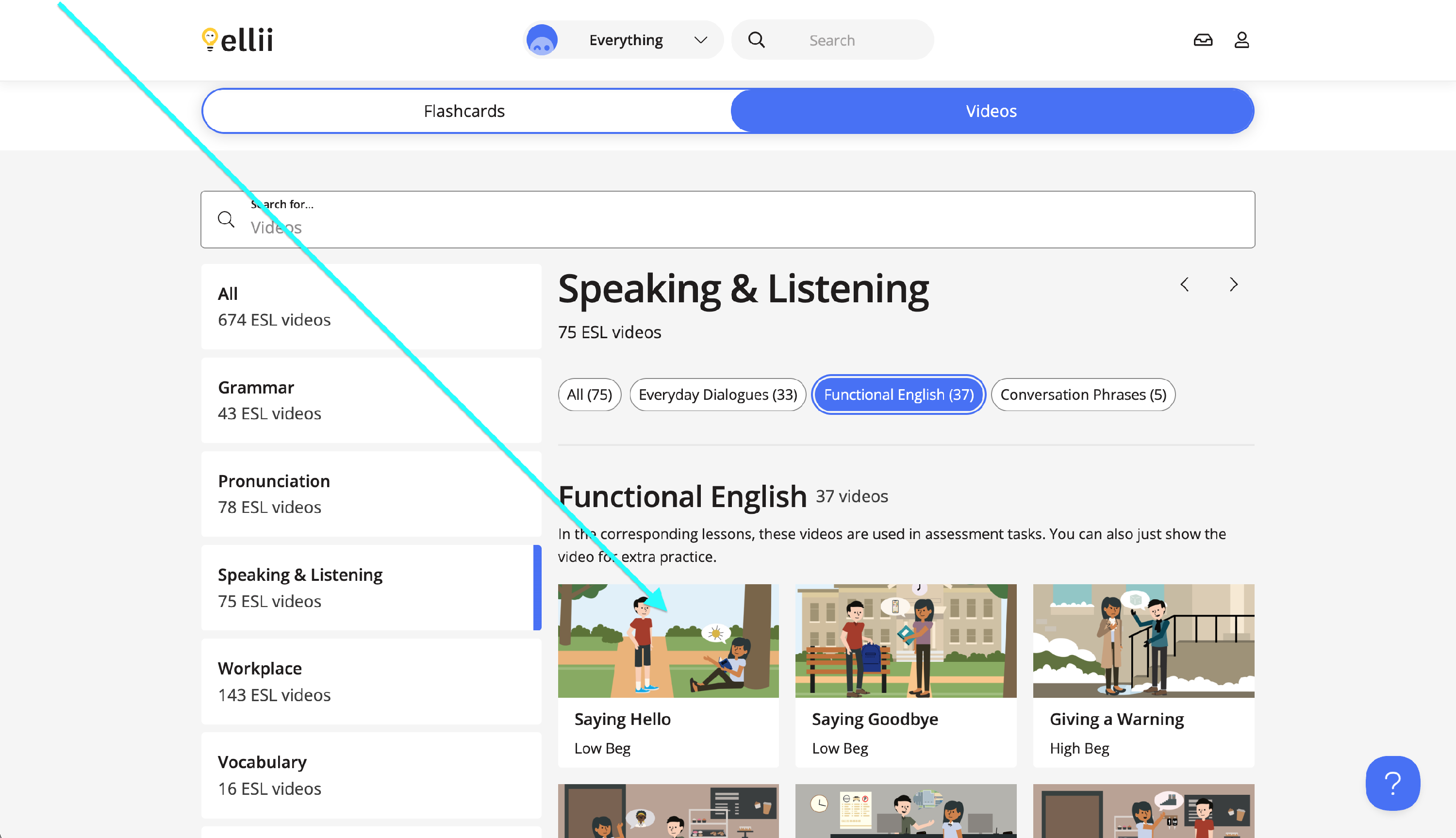Select the Everyday Dialogues (33) filter
This screenshot has height=838, width=1456.
717,395
